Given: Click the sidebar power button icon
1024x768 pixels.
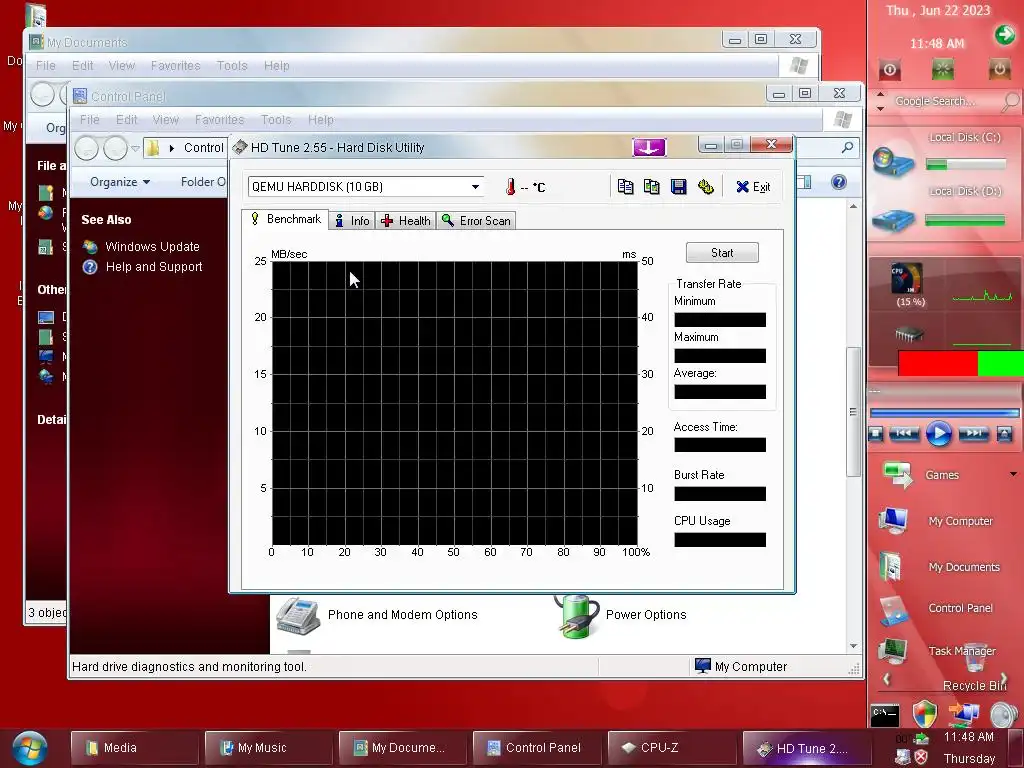Looking at the screenshot, I should coord(999,69).
